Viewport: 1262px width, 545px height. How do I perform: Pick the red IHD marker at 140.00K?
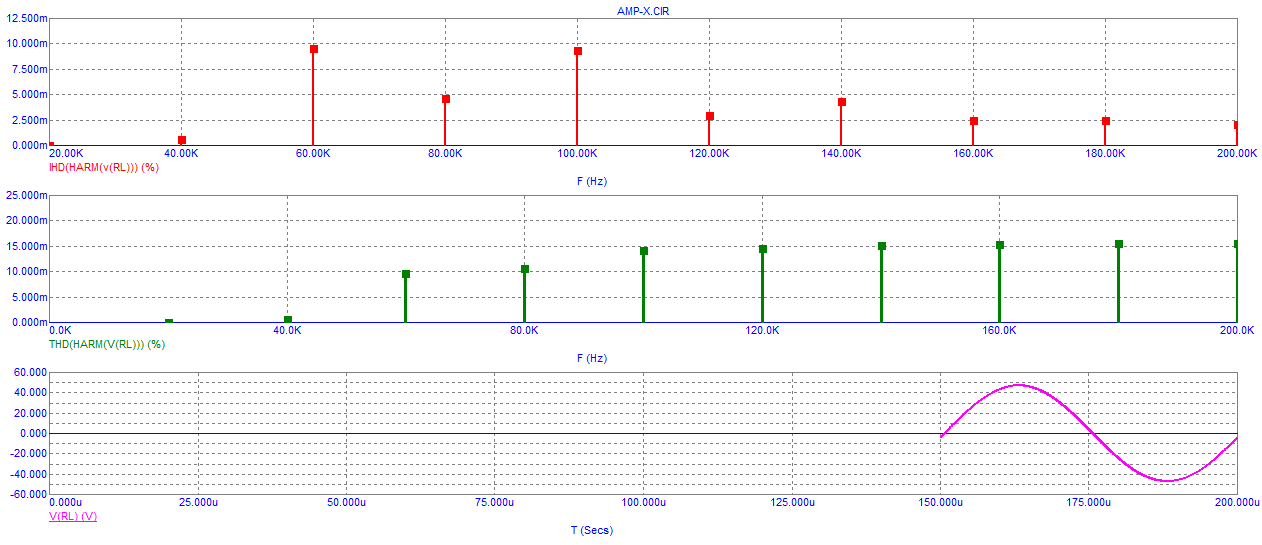click(x=841, y=102)
